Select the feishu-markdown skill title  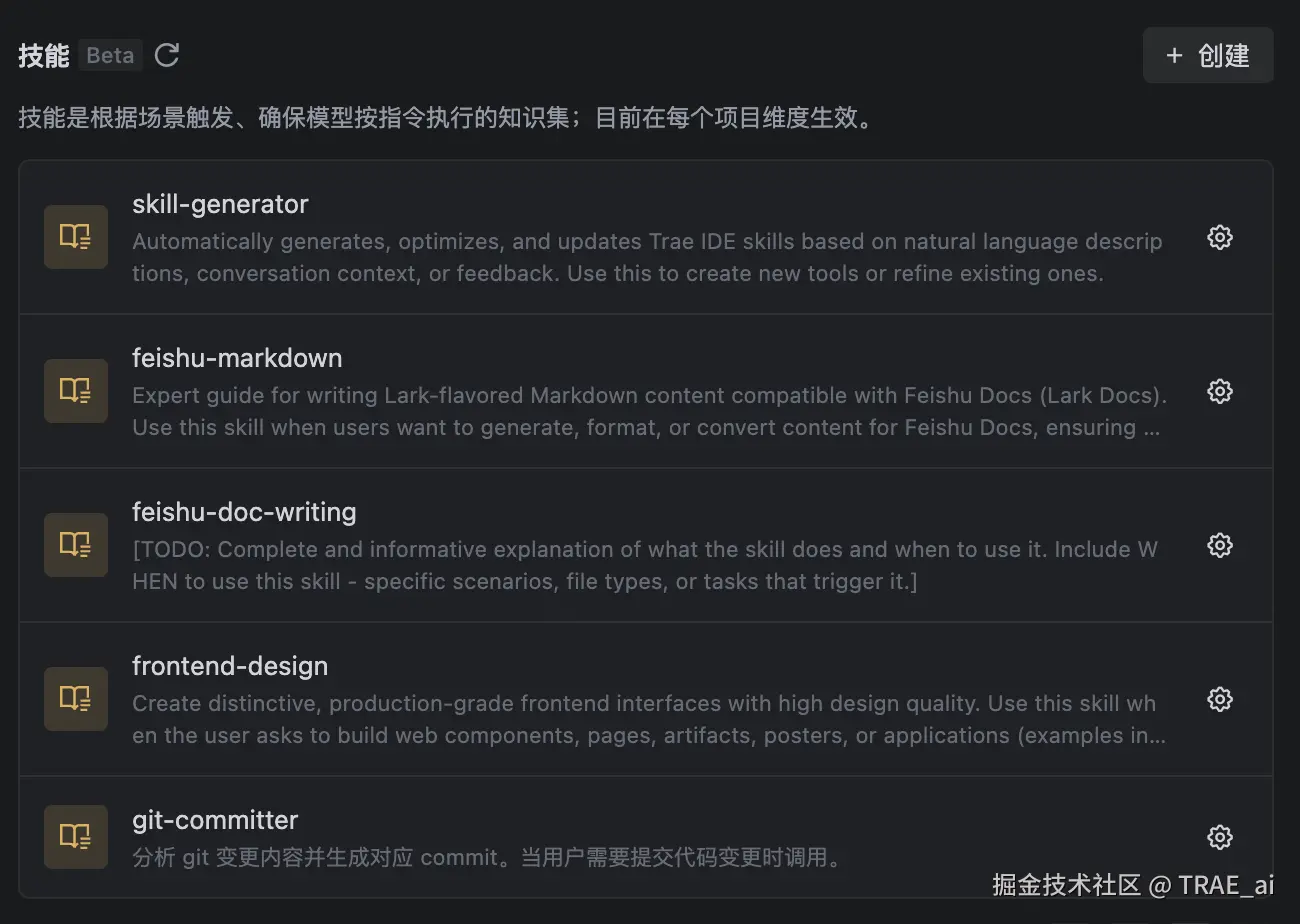click(237, 358)
